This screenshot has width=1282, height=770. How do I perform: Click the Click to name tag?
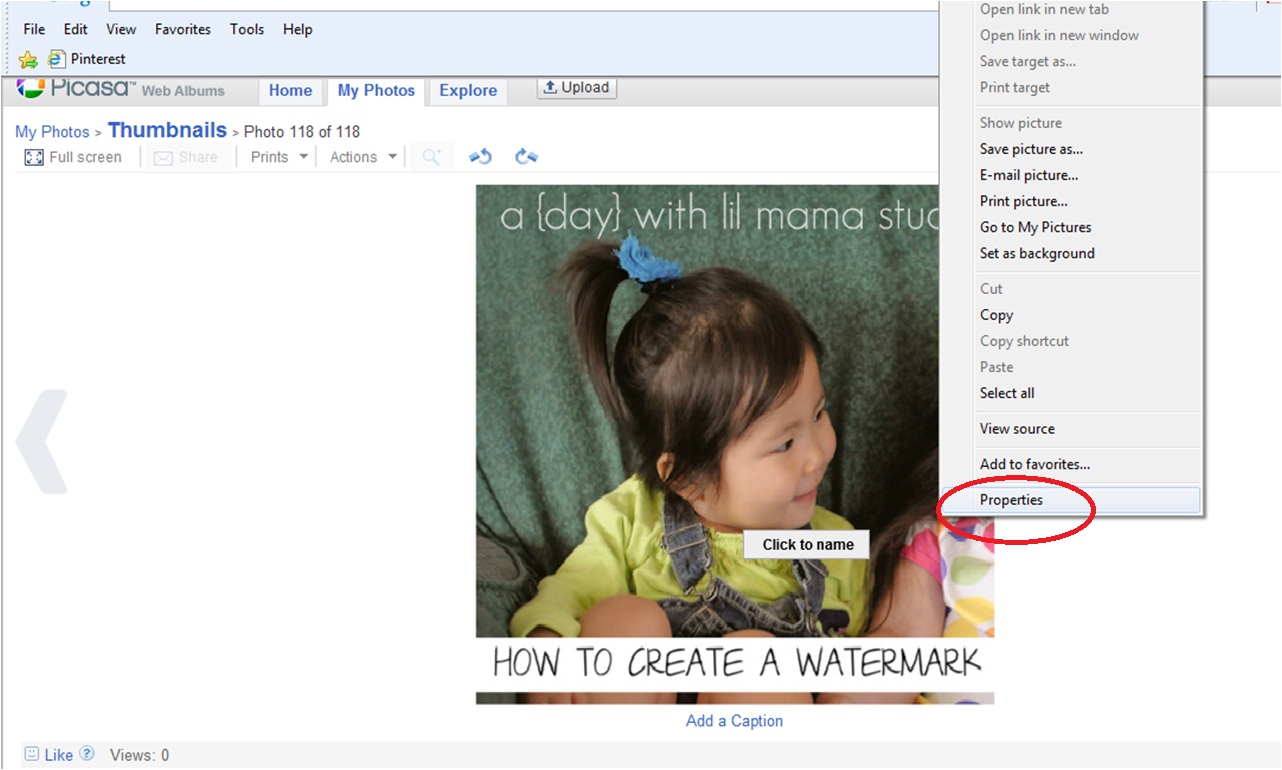806,544
